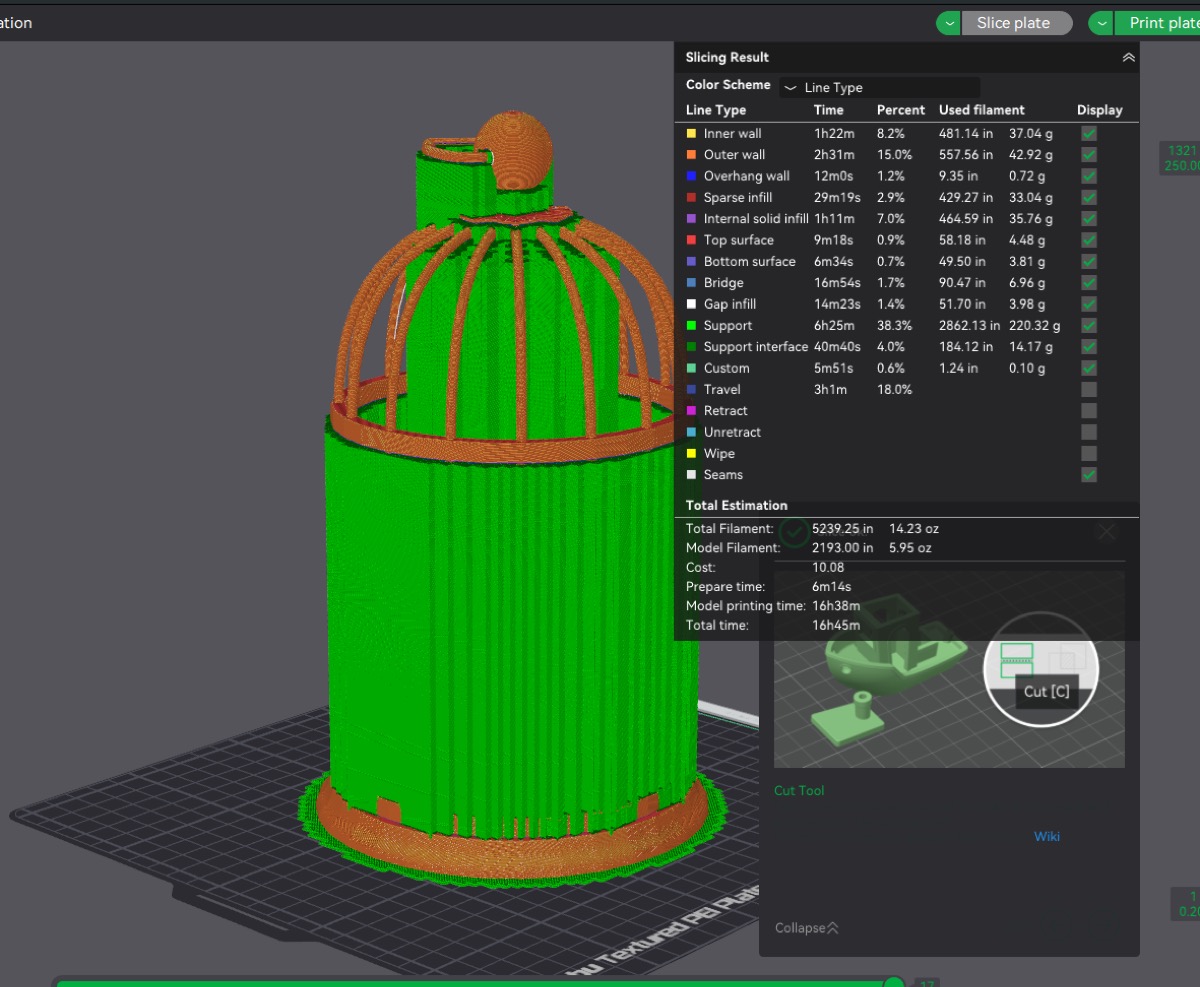Enable Unretract display checkbox
The width and height of the screenshot is (1200, 987).
[1089, 432]
